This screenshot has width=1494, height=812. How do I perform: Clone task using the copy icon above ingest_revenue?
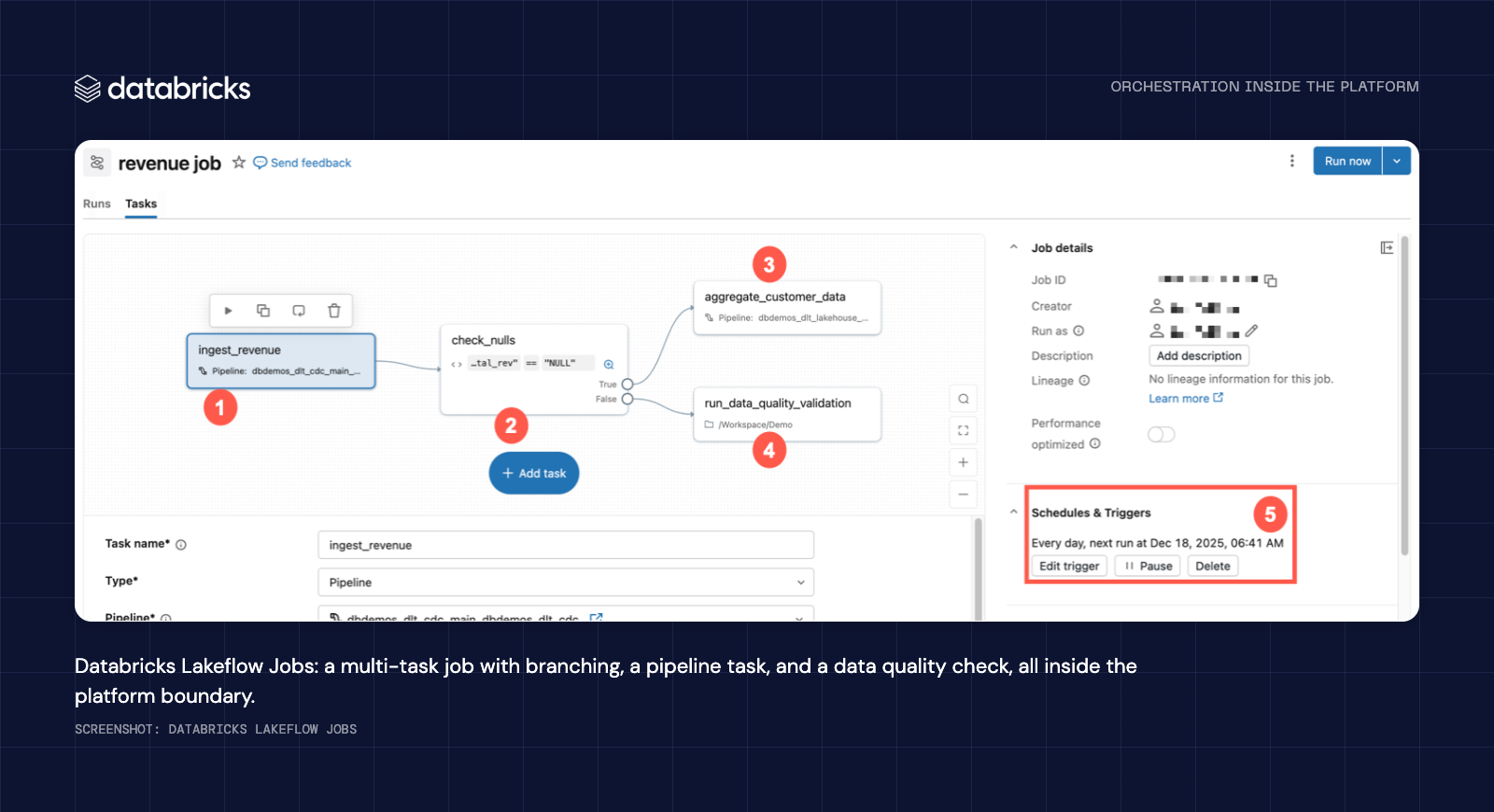(263, 311)
